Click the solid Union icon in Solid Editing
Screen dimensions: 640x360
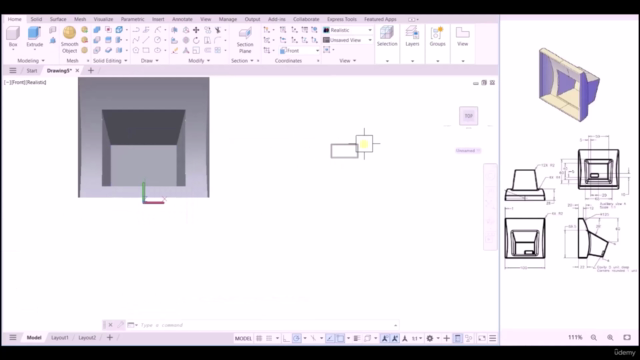[x=97, y=30]
